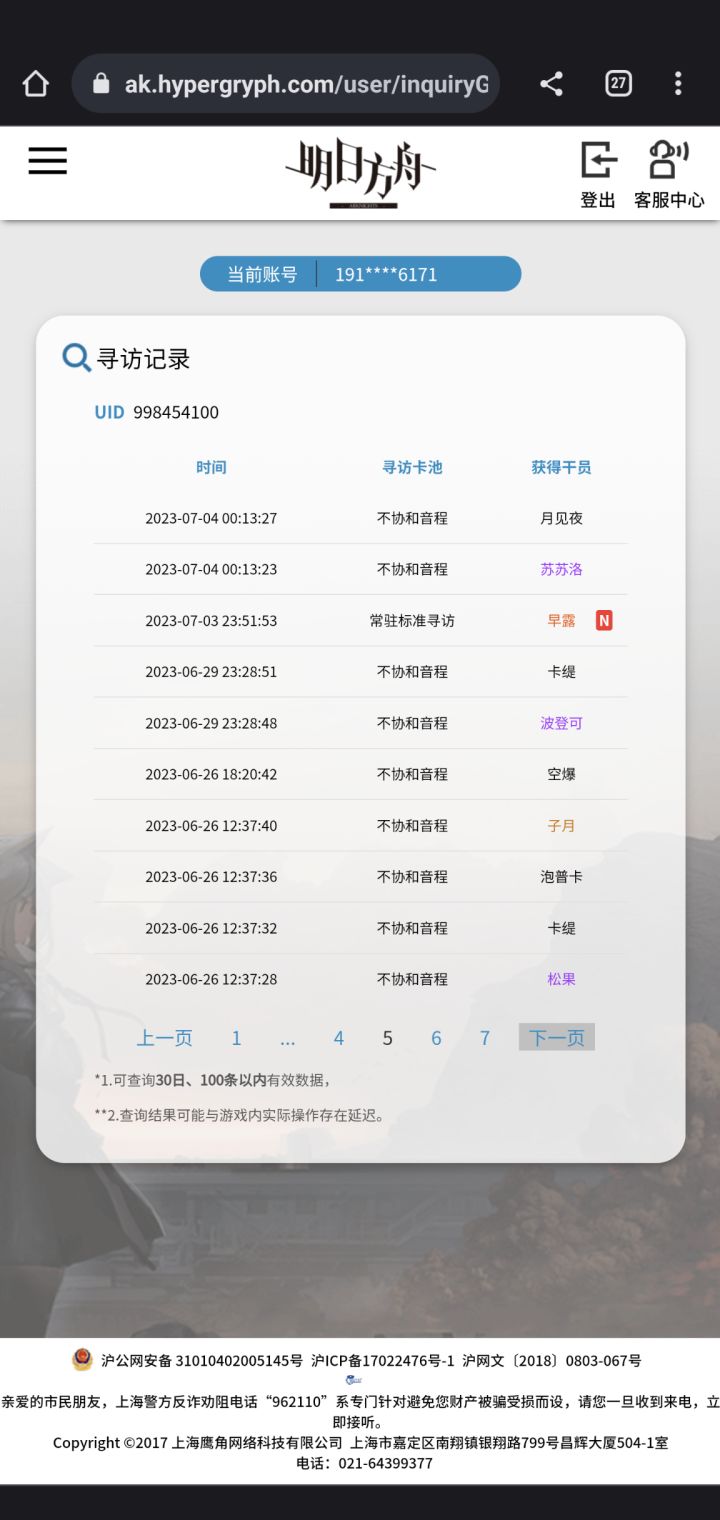Tap 不协和音程 in the 松果 row
The height and width of the screenshot is (1520, 720).
[412, 979]
